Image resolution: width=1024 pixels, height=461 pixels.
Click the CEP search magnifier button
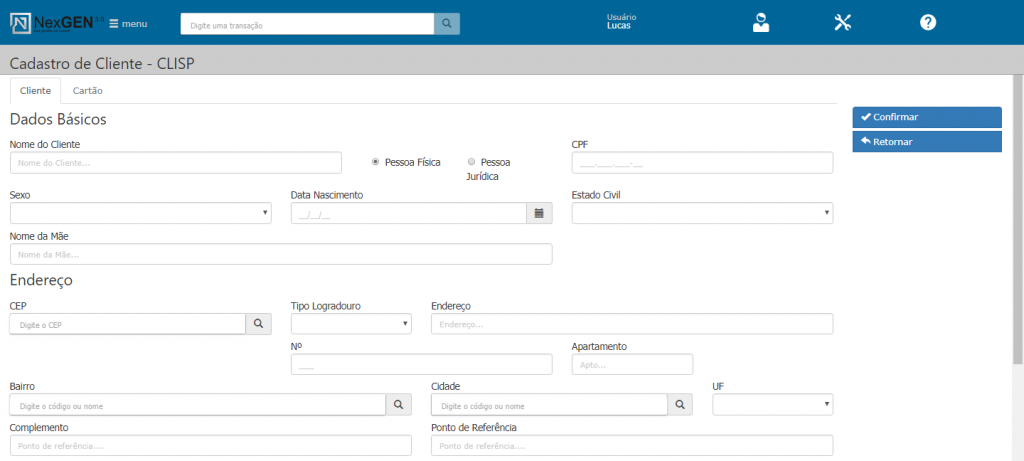258,324
